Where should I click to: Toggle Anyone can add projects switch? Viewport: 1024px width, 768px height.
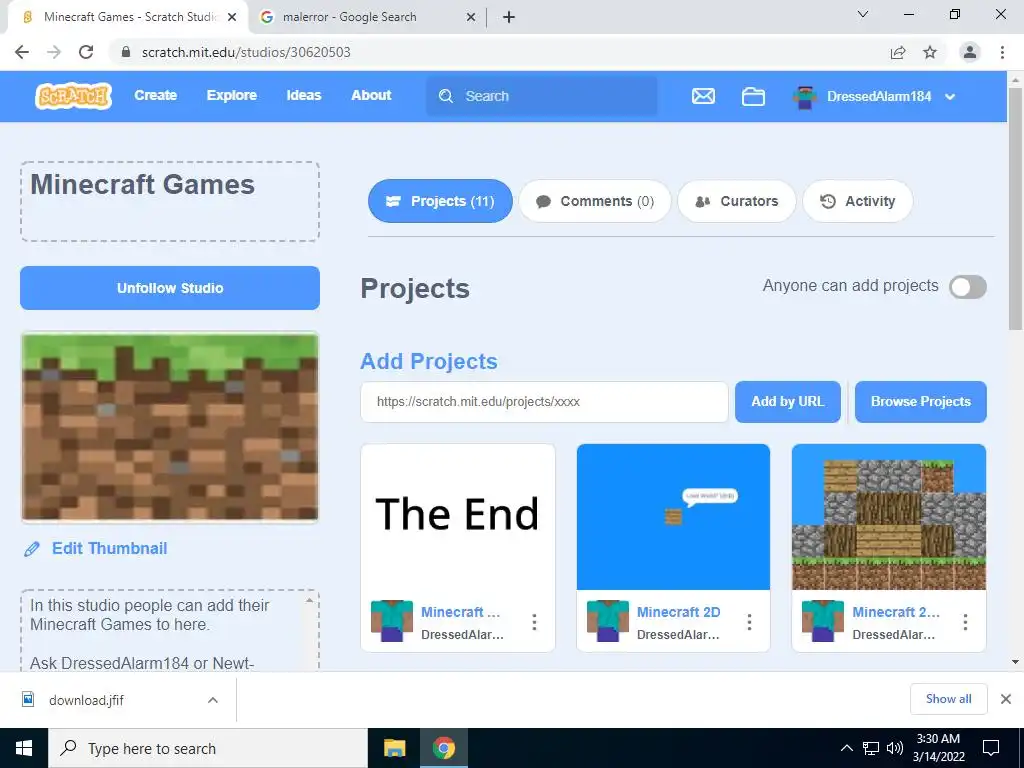point(968,287)
